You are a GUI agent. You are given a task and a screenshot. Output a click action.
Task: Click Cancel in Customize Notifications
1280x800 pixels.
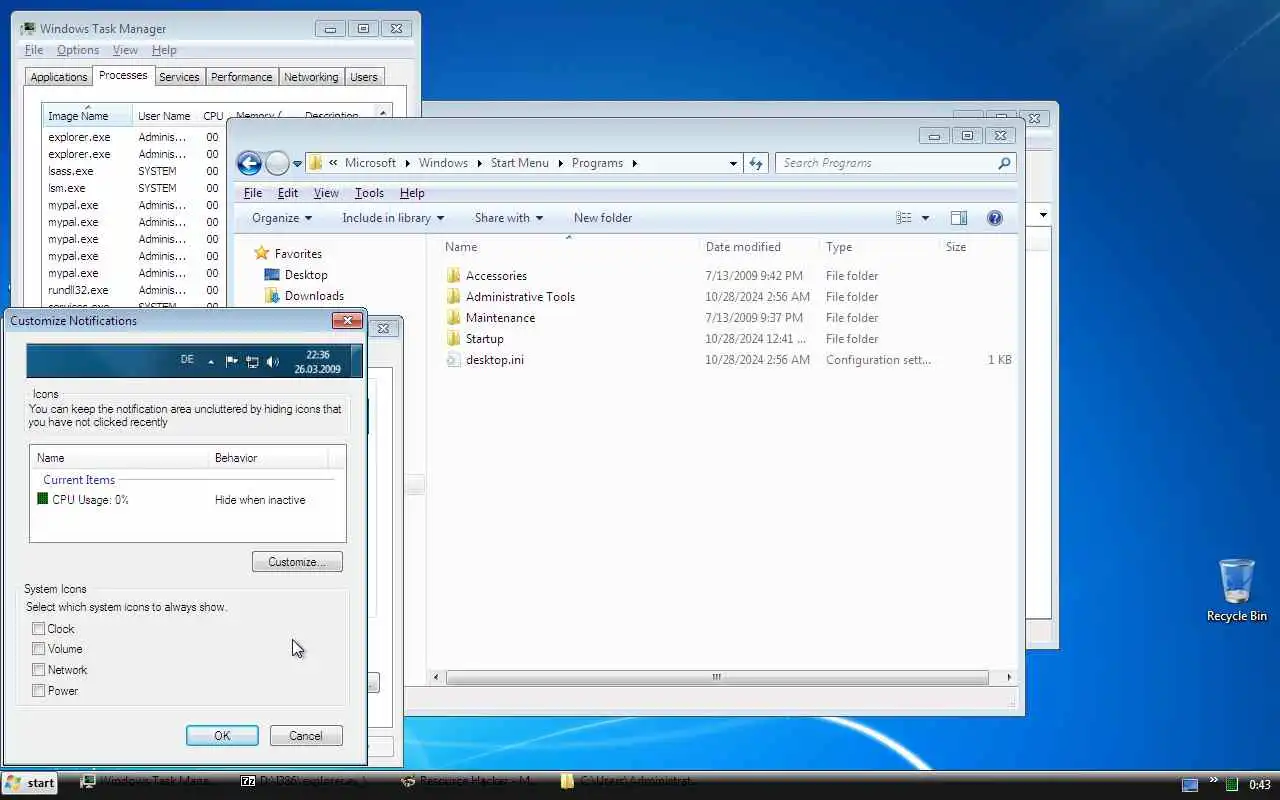[306, 735]
